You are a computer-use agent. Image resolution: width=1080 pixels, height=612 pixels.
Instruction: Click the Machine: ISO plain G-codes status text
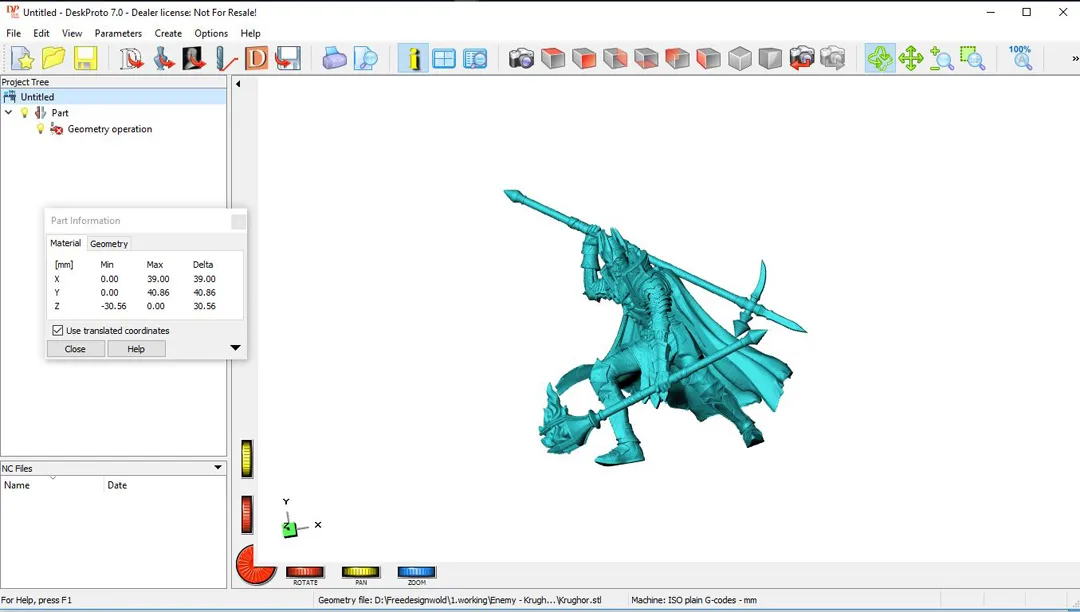694,600
